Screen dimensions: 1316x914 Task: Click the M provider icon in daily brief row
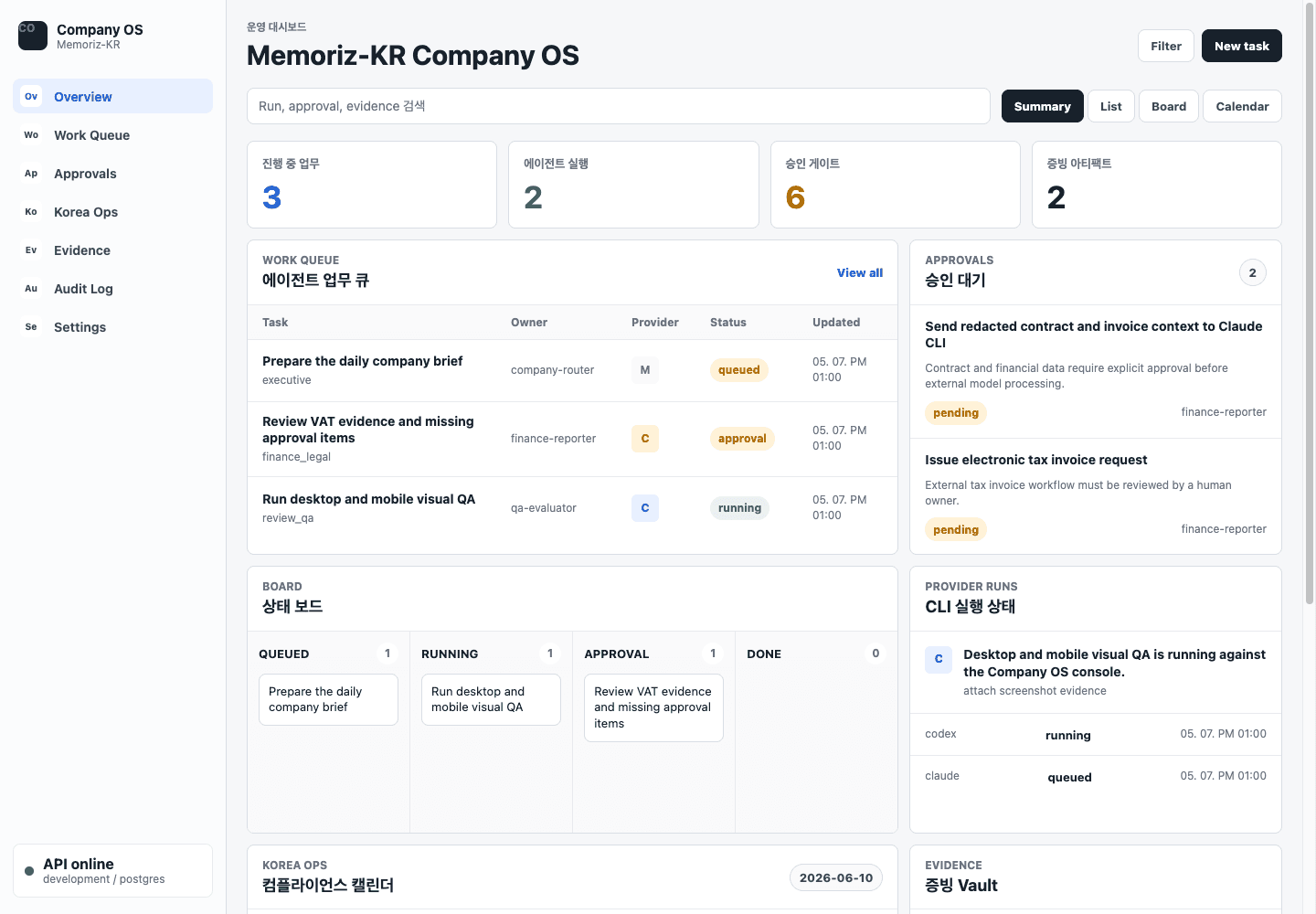pyautogui.click(x=645, y=370)
